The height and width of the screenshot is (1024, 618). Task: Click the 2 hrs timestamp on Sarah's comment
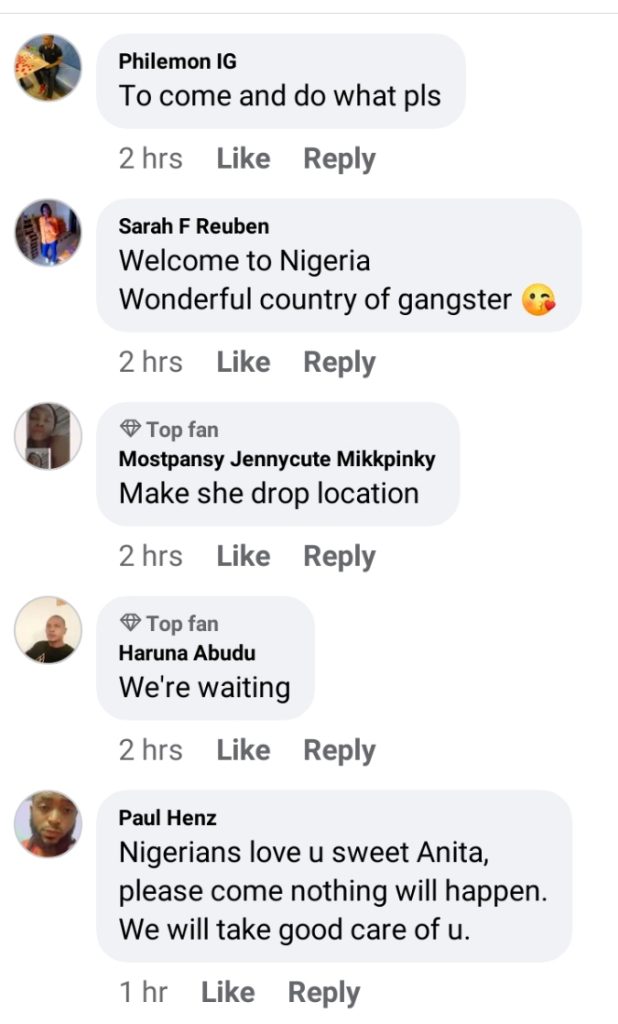[151, 361]
